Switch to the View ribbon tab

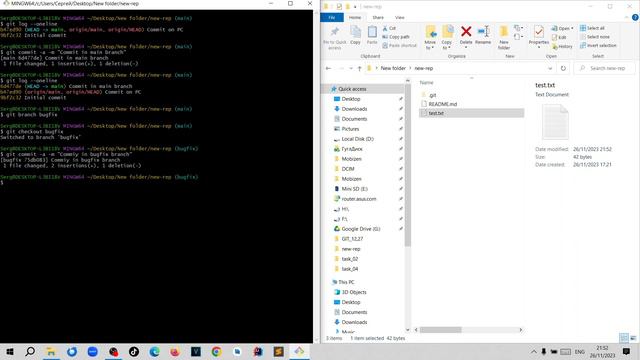click(x=400, y=18)
